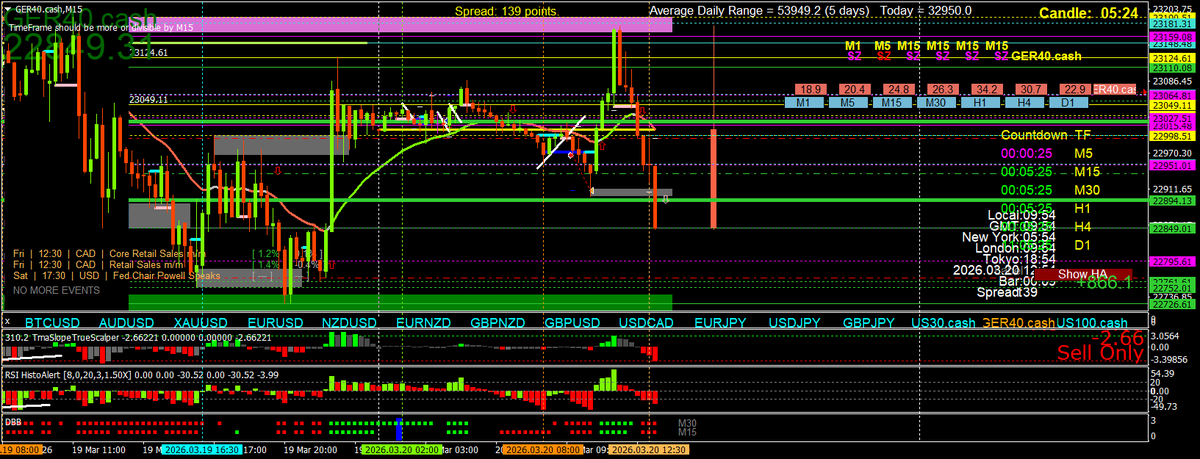Click the 18.9 red value box

click(811, 89)
